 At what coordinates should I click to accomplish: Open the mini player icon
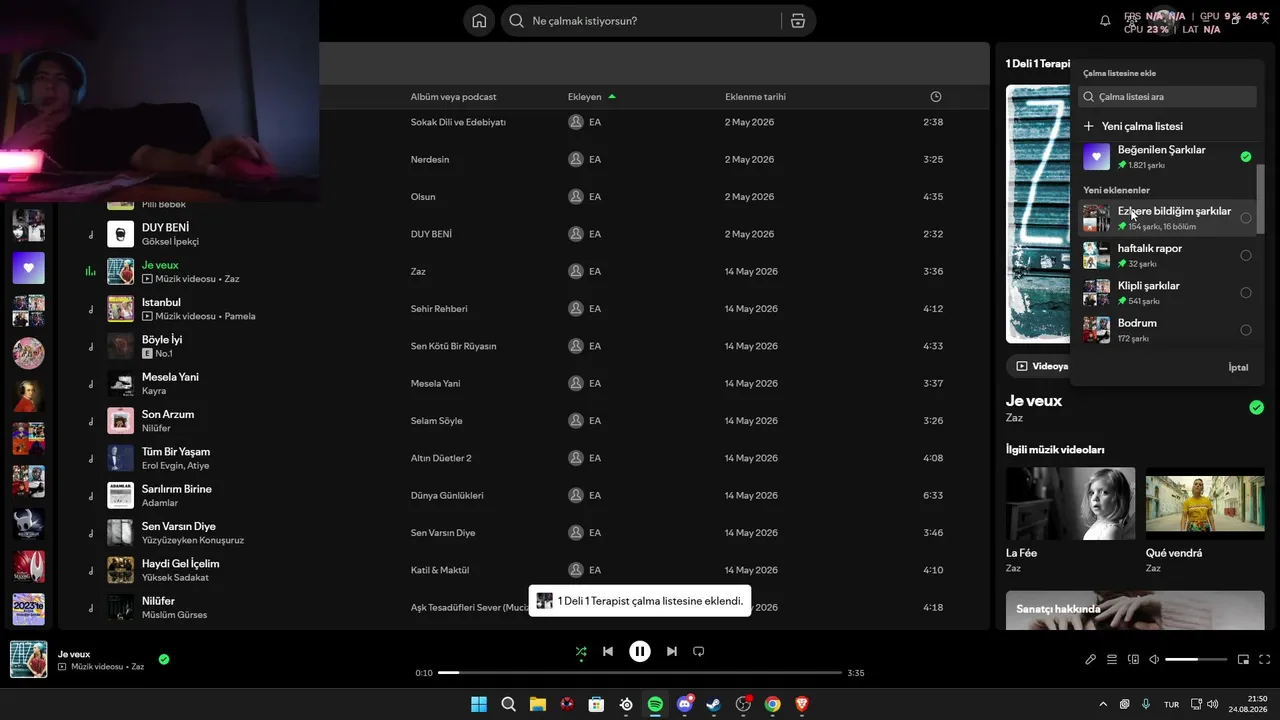tap(1244, 659)
